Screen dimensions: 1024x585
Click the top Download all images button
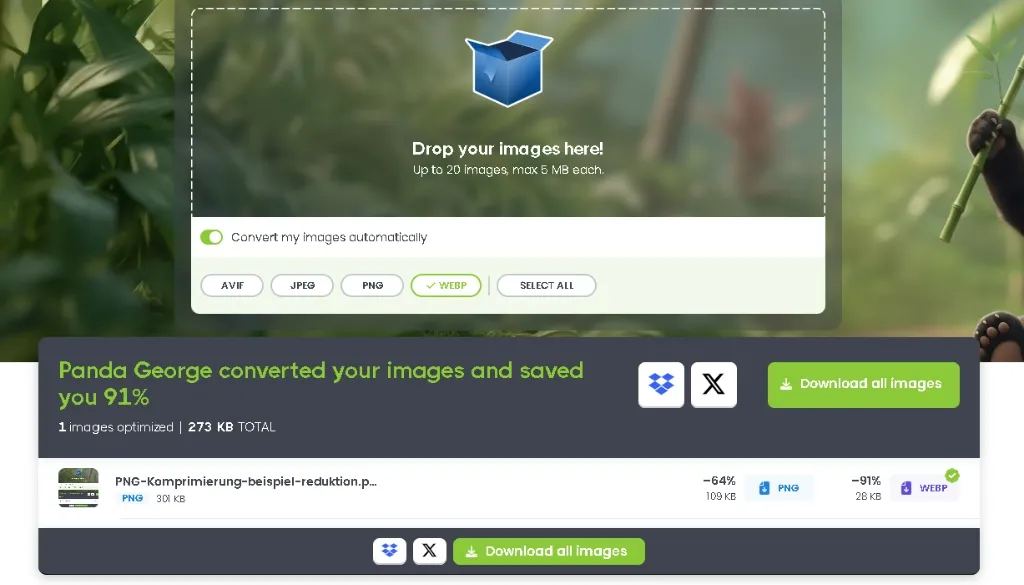point(863,384)
